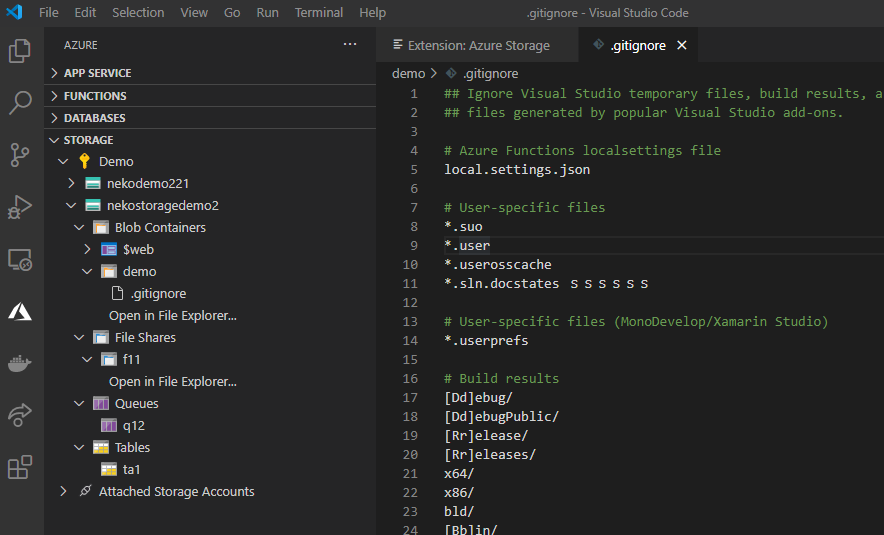Image resolution: width=884 pixels, height=535 pixels.
Task: Close the .gitignore editor tab
Action: click(682, 45)
